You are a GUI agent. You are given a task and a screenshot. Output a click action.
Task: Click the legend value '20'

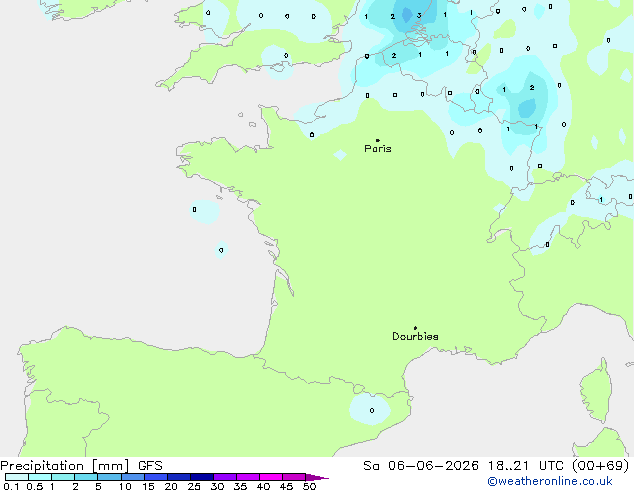click(171, 486)
